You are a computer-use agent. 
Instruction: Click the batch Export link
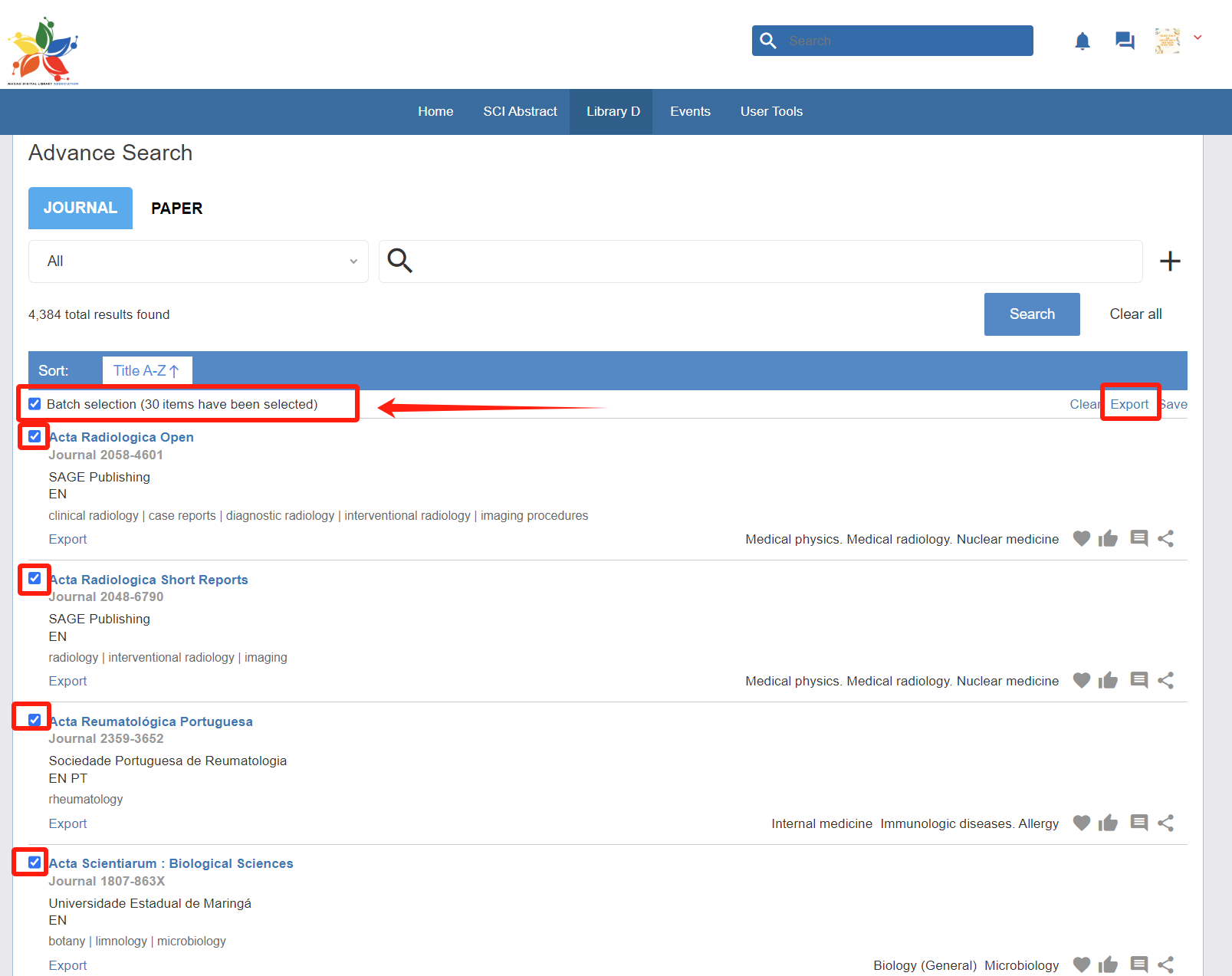[1129, 404]
